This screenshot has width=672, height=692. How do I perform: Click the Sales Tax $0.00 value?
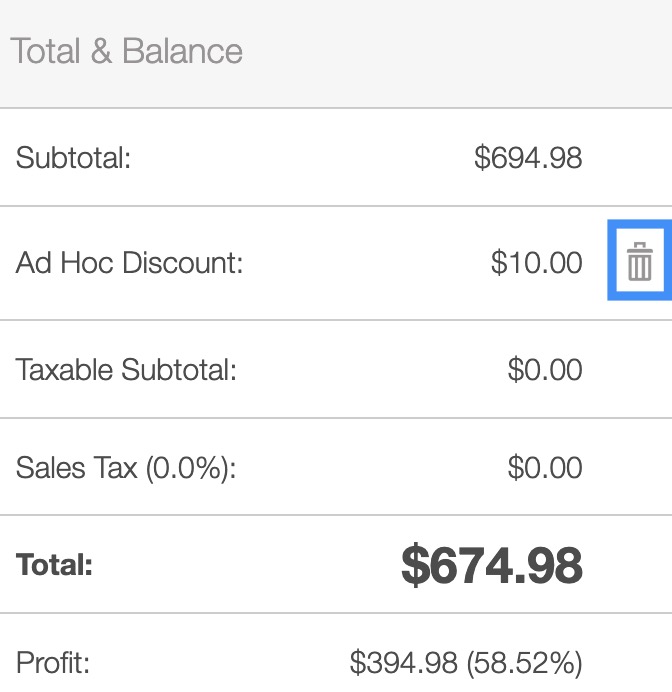tap(545, 468)
